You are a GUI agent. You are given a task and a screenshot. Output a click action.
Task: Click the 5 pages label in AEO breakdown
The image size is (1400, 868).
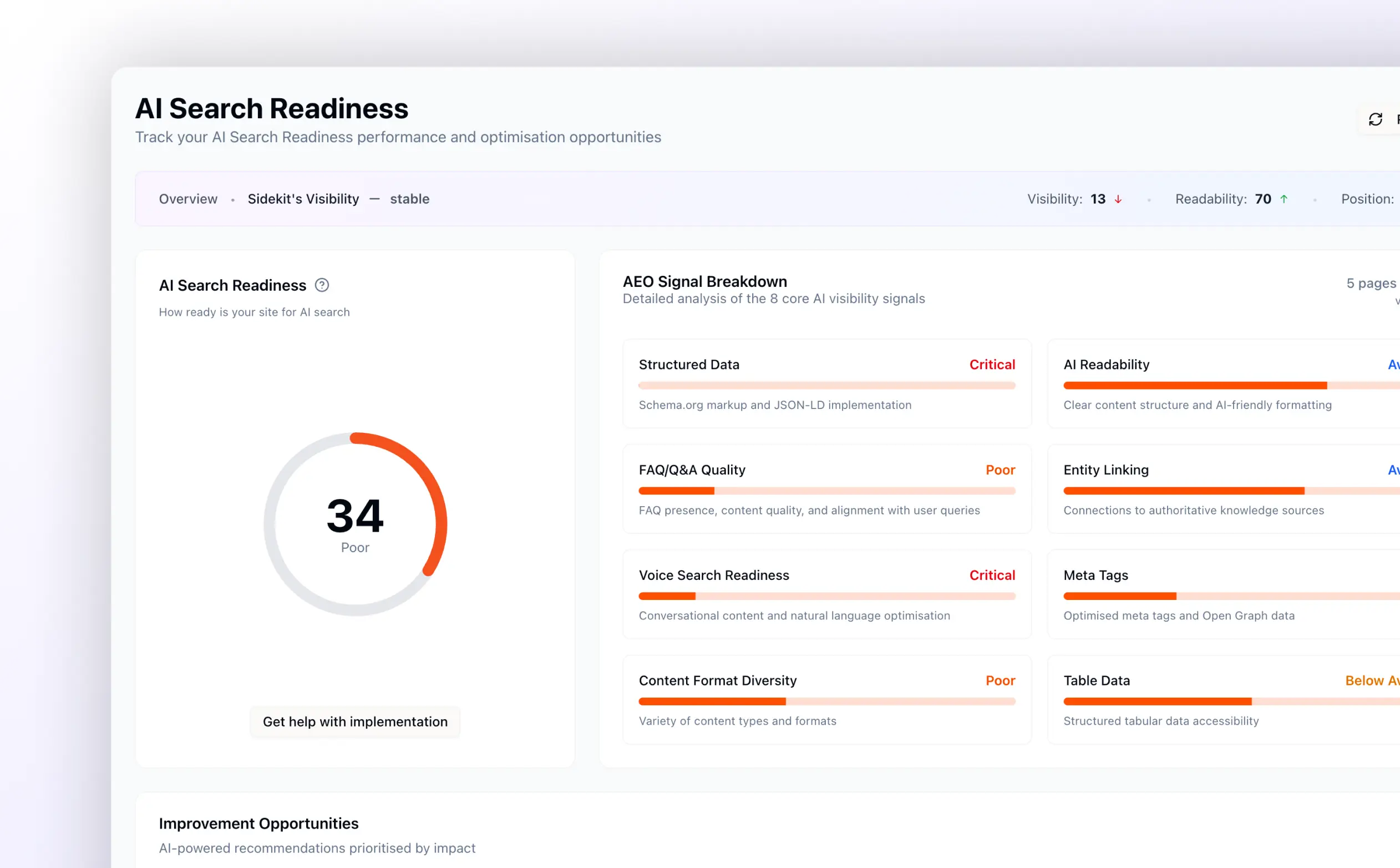click(x=1370, y=284)
